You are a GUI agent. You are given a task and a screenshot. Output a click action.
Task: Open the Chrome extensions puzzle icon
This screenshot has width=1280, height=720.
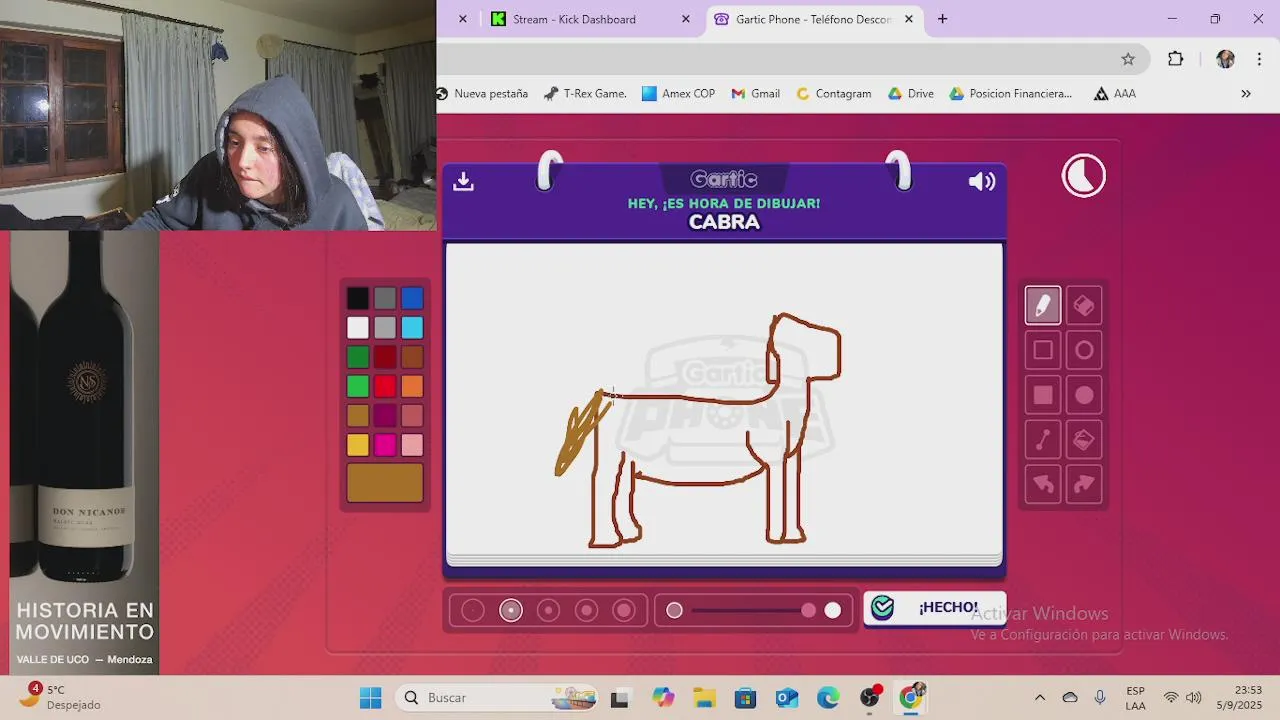coord(1176,59)
